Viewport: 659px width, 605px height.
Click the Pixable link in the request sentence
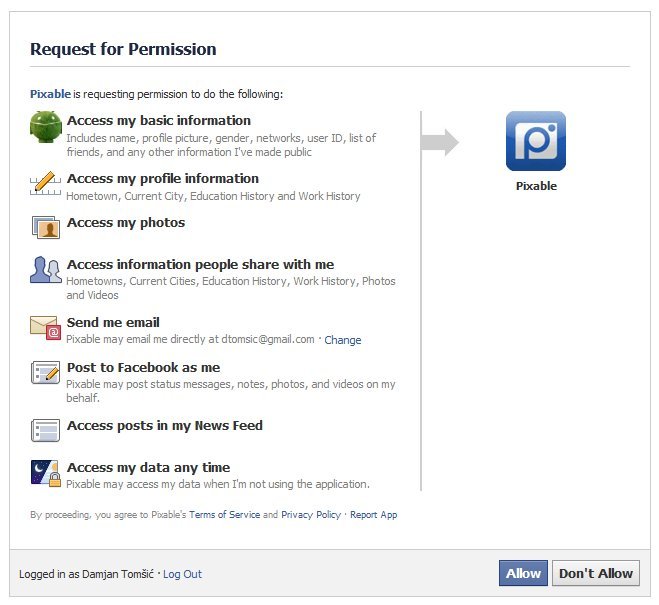[50, 94]
